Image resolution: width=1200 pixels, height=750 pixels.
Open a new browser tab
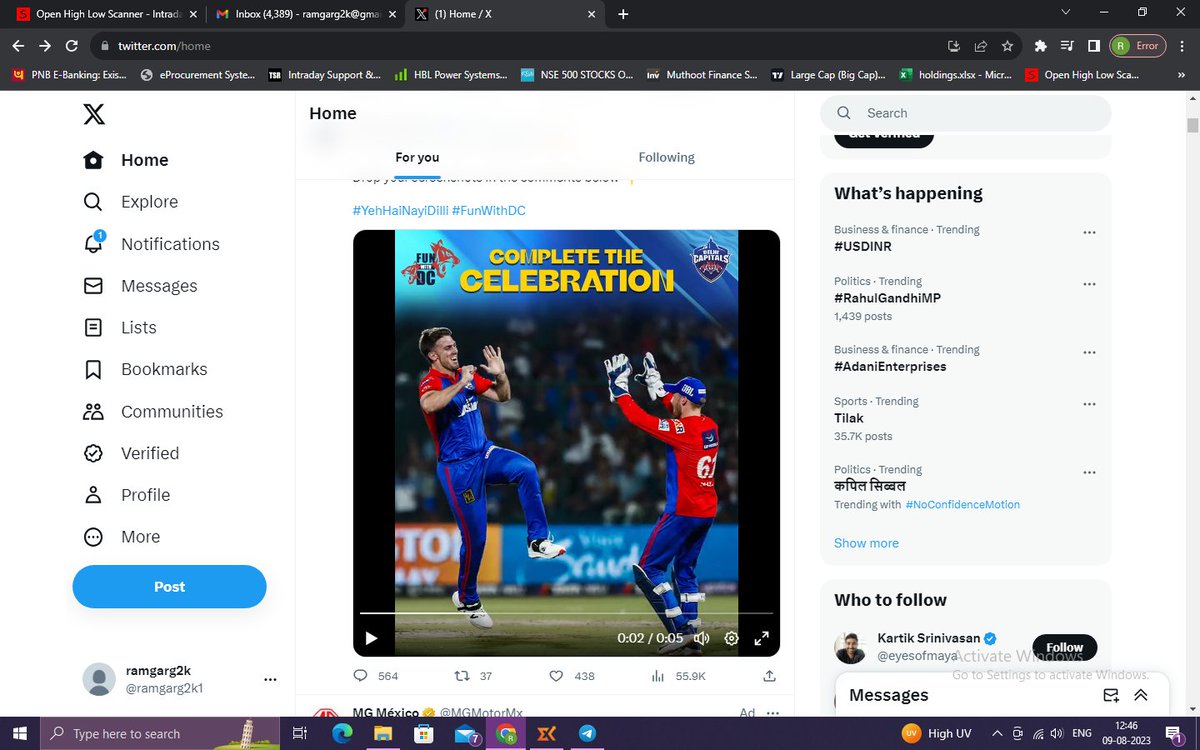(624, 15)
